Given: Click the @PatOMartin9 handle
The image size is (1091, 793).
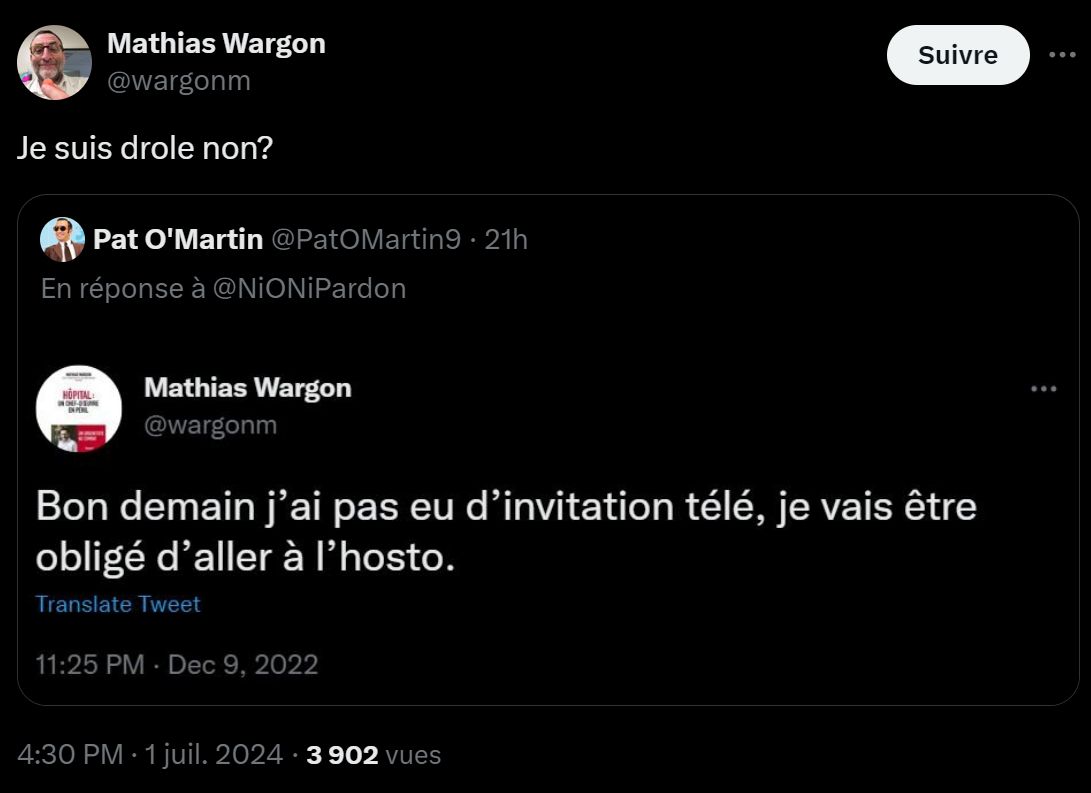Looking at the screenshot, I should pyautogui.click(x=366, y=239).
